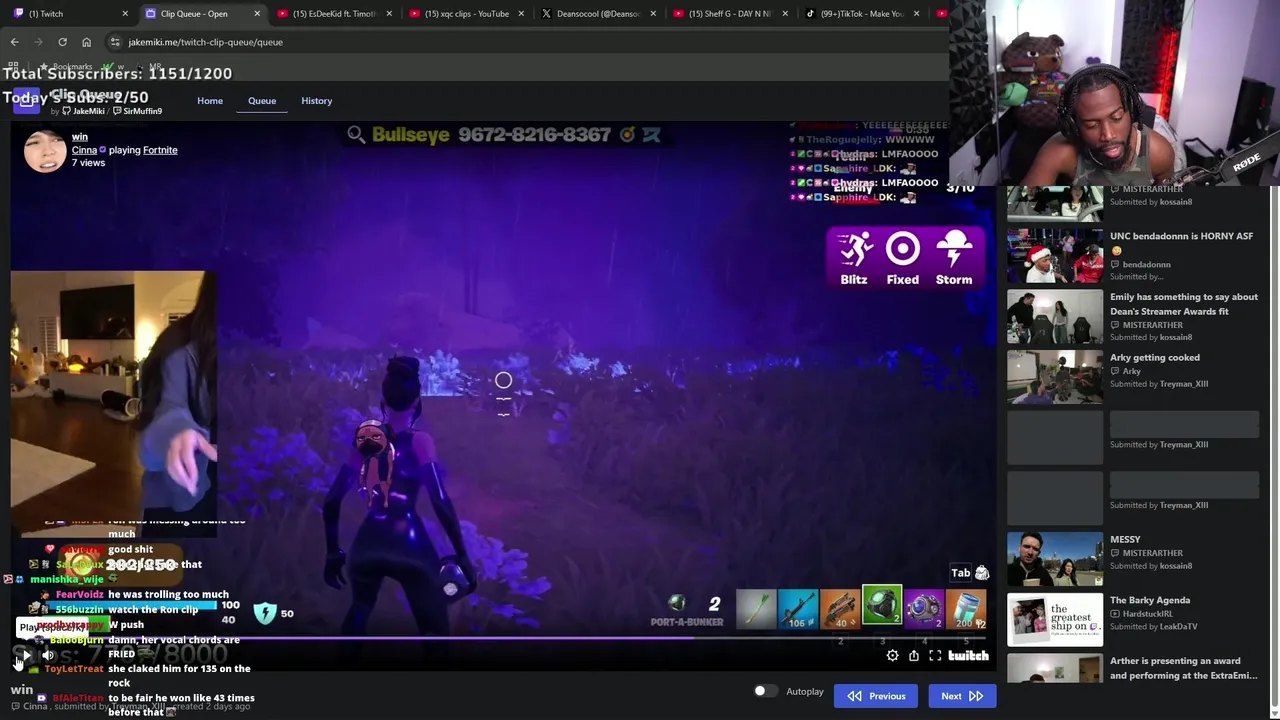Image resolution: width=1280 pixels, height=720 pixels.
Task: Click the player share icon
Action: (914, 656)
